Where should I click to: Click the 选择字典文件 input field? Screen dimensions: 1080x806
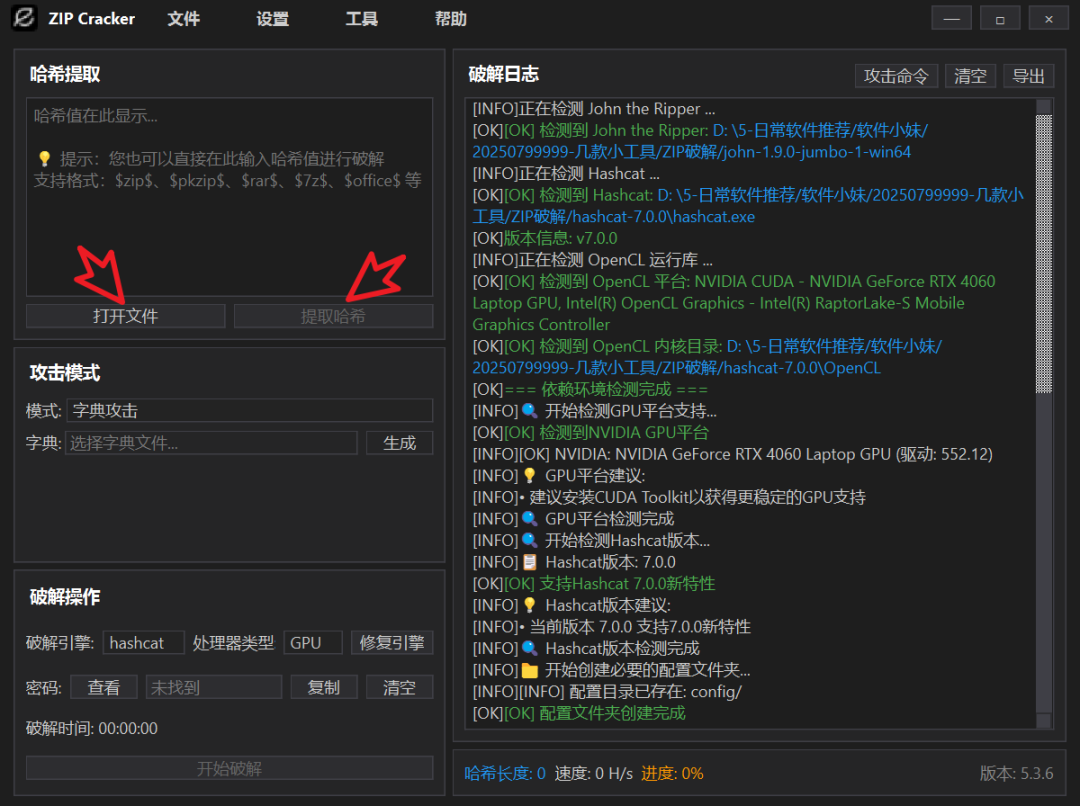(x=211, y=442)
